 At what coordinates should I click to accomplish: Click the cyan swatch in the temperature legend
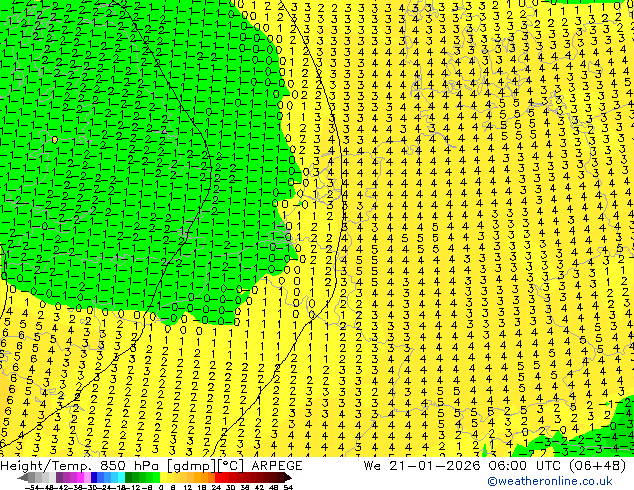tap(121, 477)
